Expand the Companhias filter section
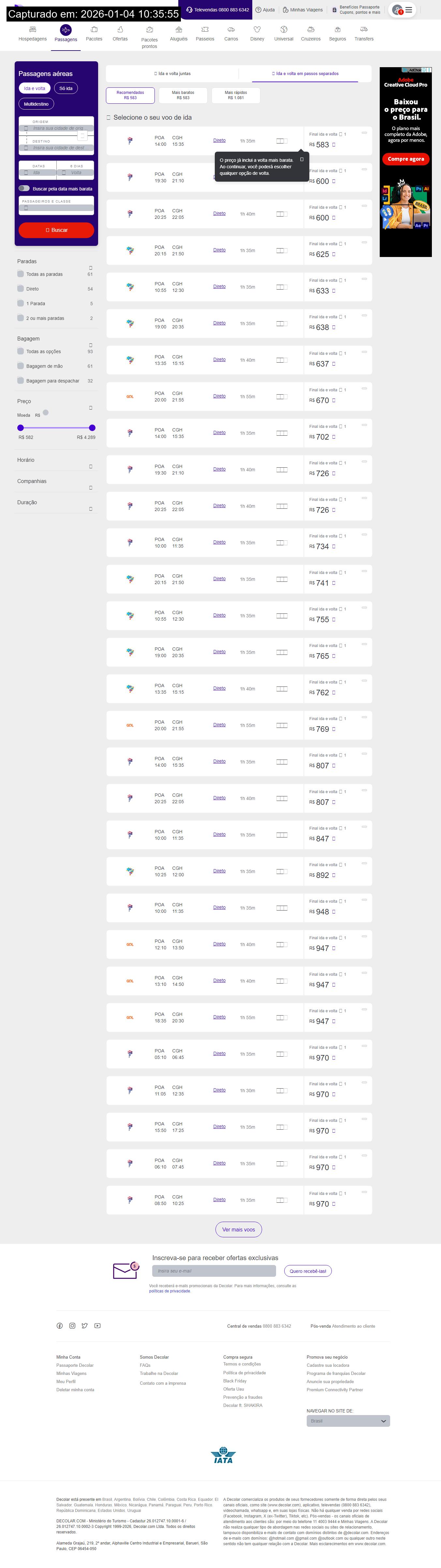The height and width of the screenshot is (1568, 441). click(91, 488)
